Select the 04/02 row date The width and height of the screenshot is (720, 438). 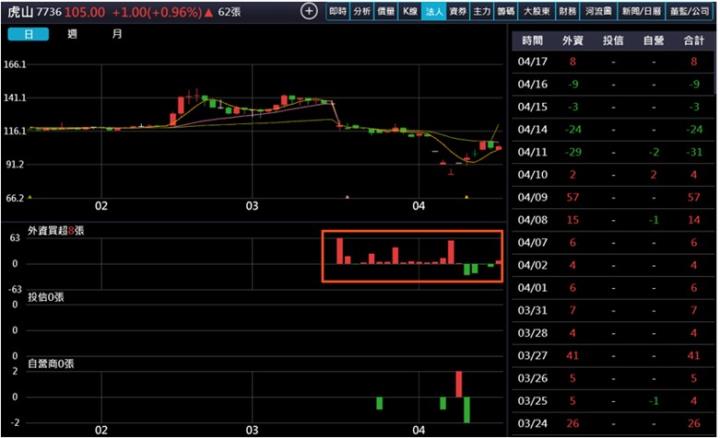[533, 265]
